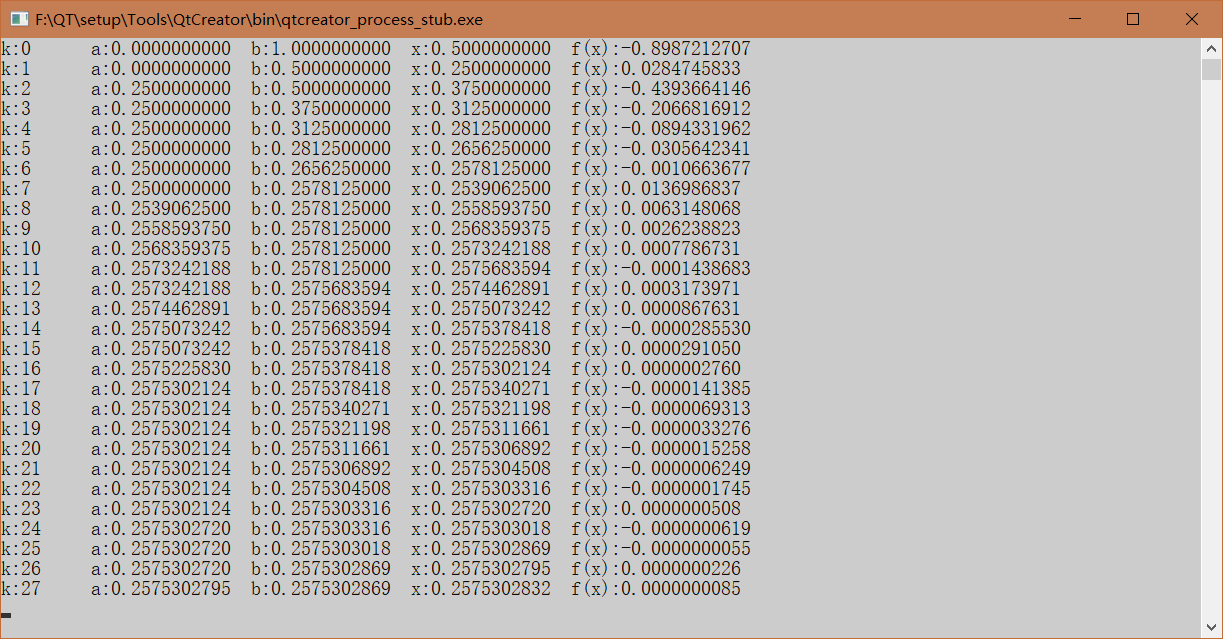Image resolution: width=1223 pixels, height=639 pixels.
Task: Click the value a:0.2574462891 in row k:13
Action: click(x=161, y=309)
